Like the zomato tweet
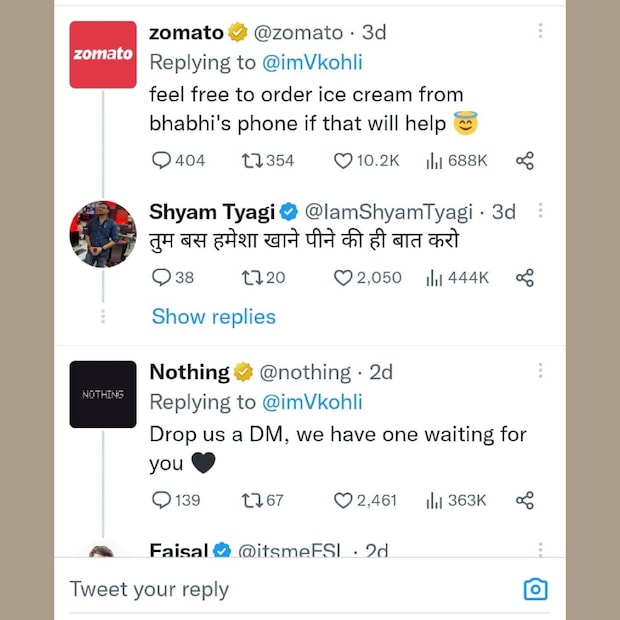Image resolution: width=620 pixels, height=620 pixels. coord(343,160)
